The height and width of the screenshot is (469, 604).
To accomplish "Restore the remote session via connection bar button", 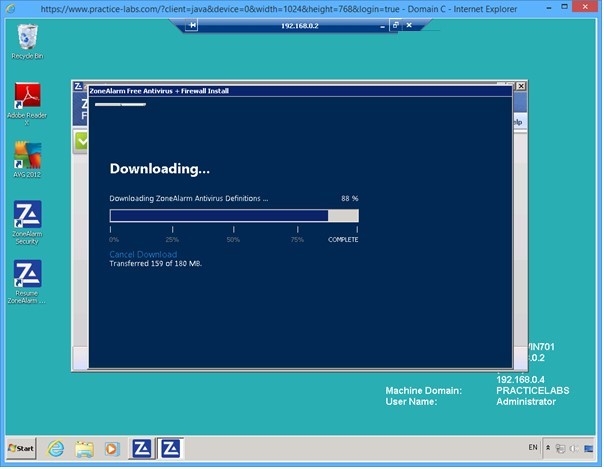I will tap(395, 25).
